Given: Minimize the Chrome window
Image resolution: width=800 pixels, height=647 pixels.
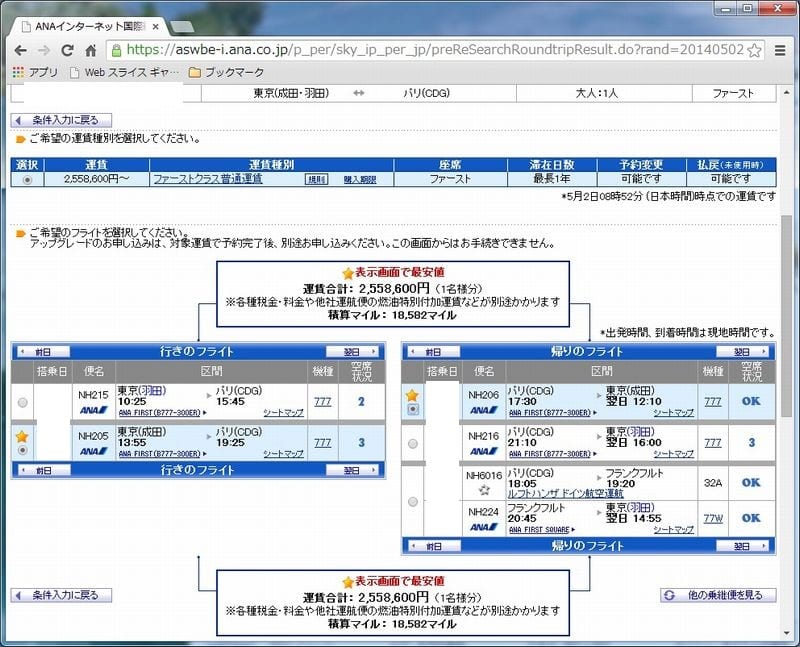Looking at the screenshot, I should coord(725,9).
